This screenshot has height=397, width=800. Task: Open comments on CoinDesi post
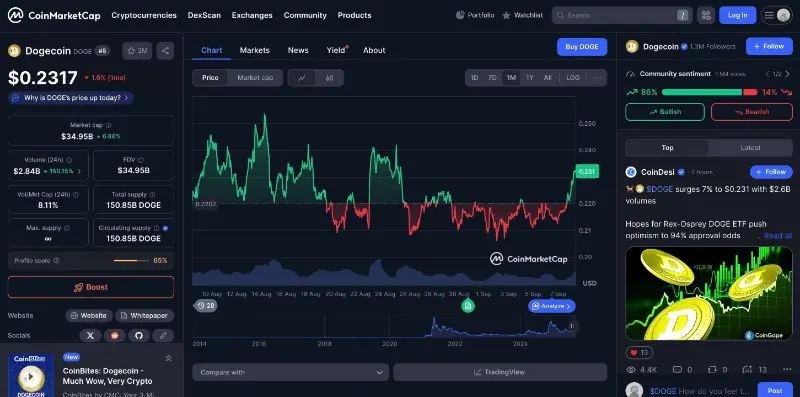click(x=682, y=369)
